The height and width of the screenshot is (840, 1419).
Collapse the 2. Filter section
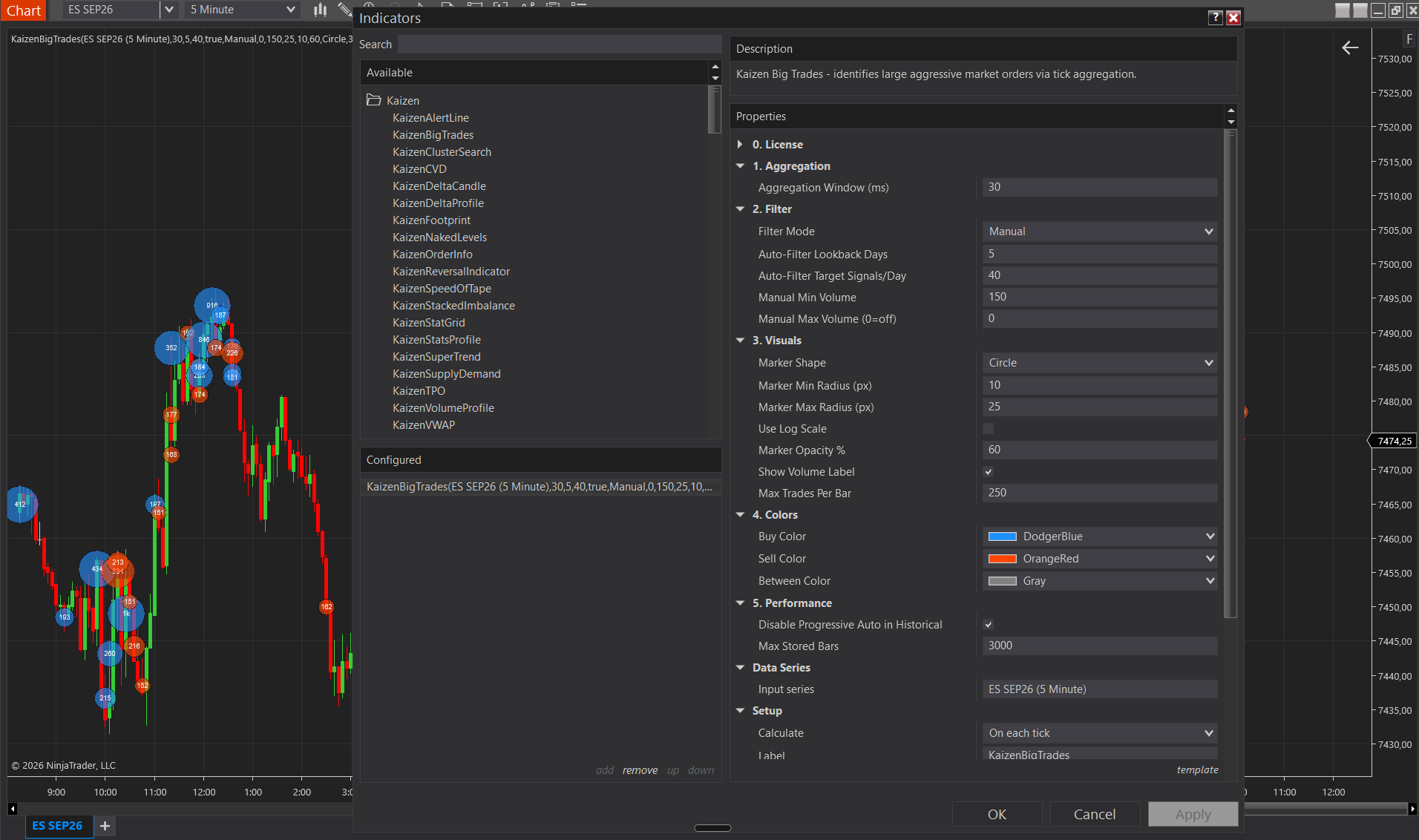coord(740,209)
